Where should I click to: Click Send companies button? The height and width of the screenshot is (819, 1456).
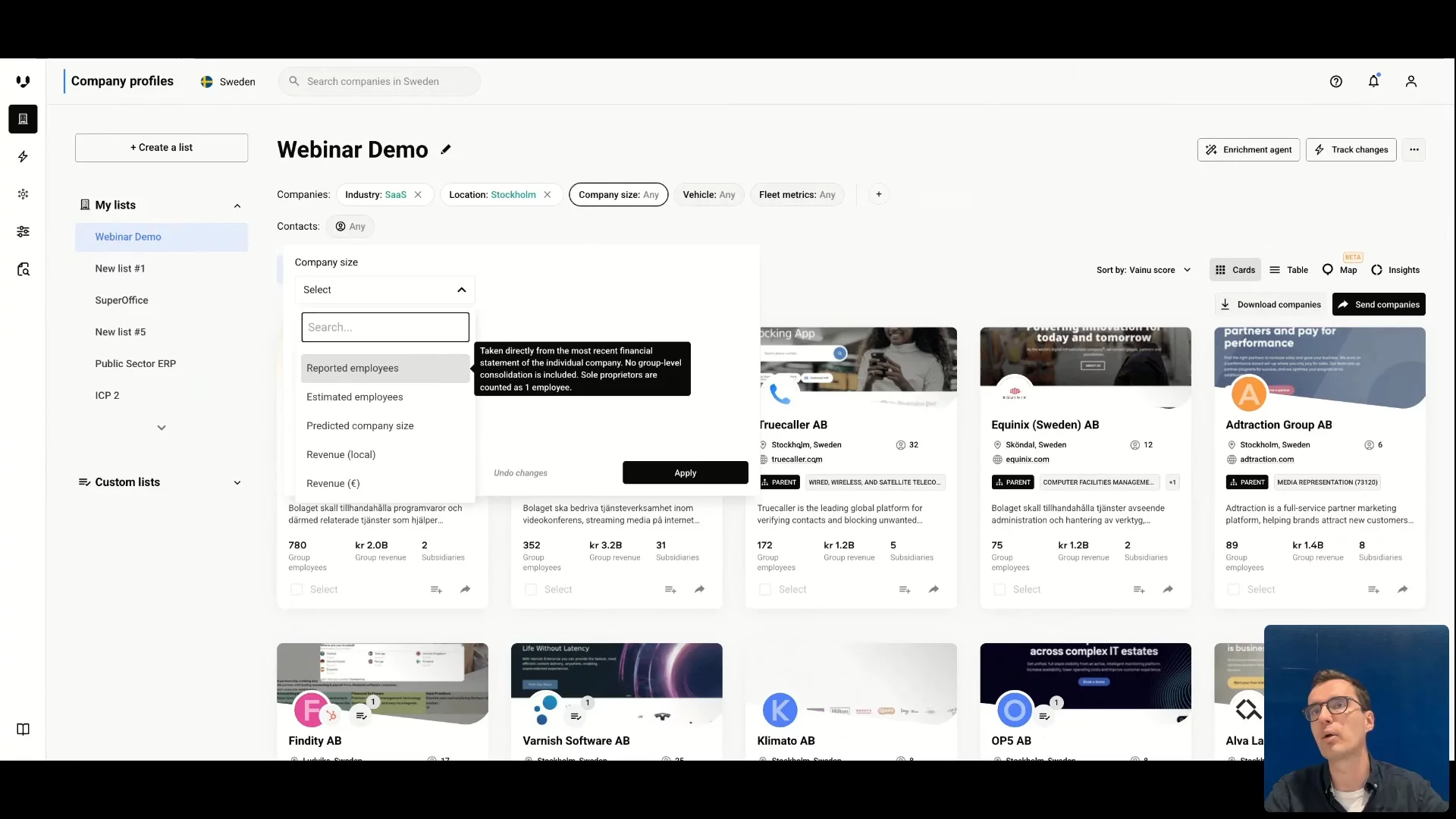1379,305
